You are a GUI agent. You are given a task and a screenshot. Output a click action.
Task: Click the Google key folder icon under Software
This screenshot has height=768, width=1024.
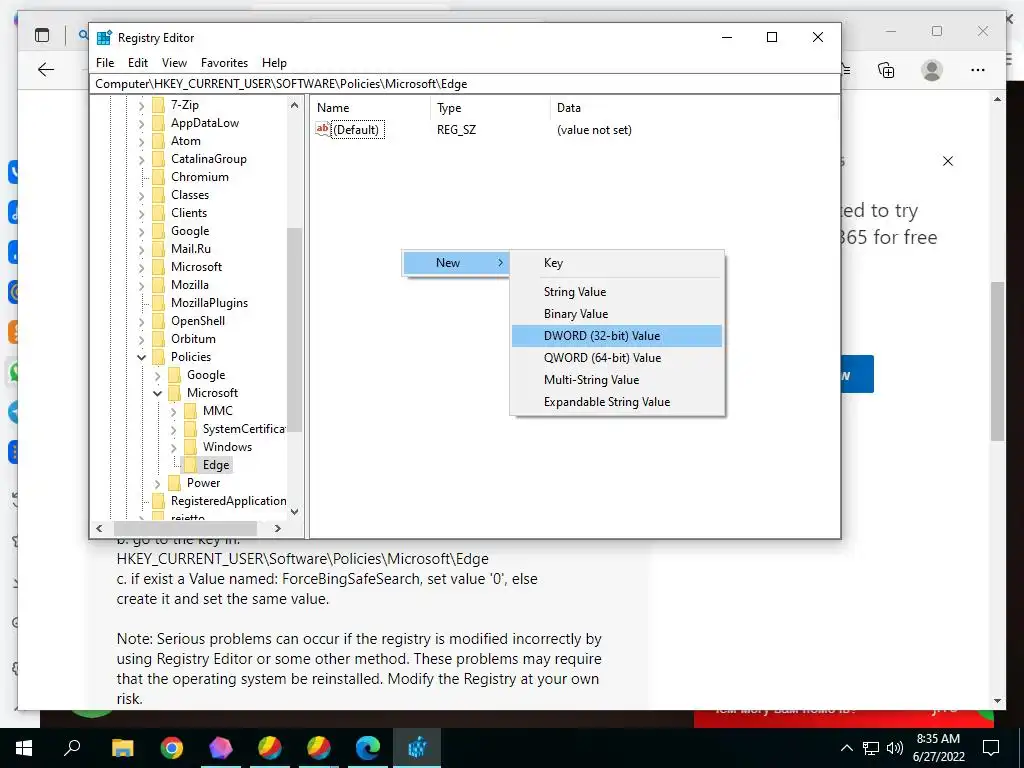(159, 231)
